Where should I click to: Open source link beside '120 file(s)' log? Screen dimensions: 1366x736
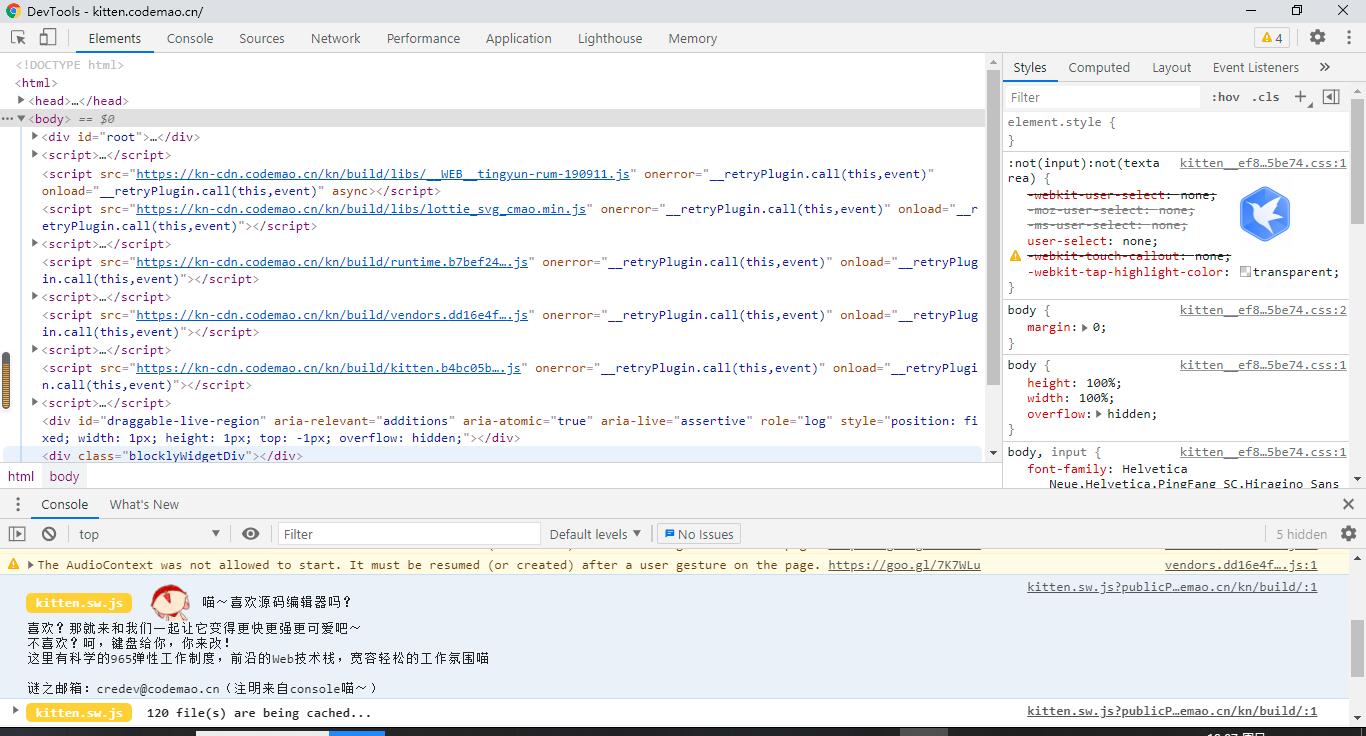pyautogui.click(x=1172, y=711)
